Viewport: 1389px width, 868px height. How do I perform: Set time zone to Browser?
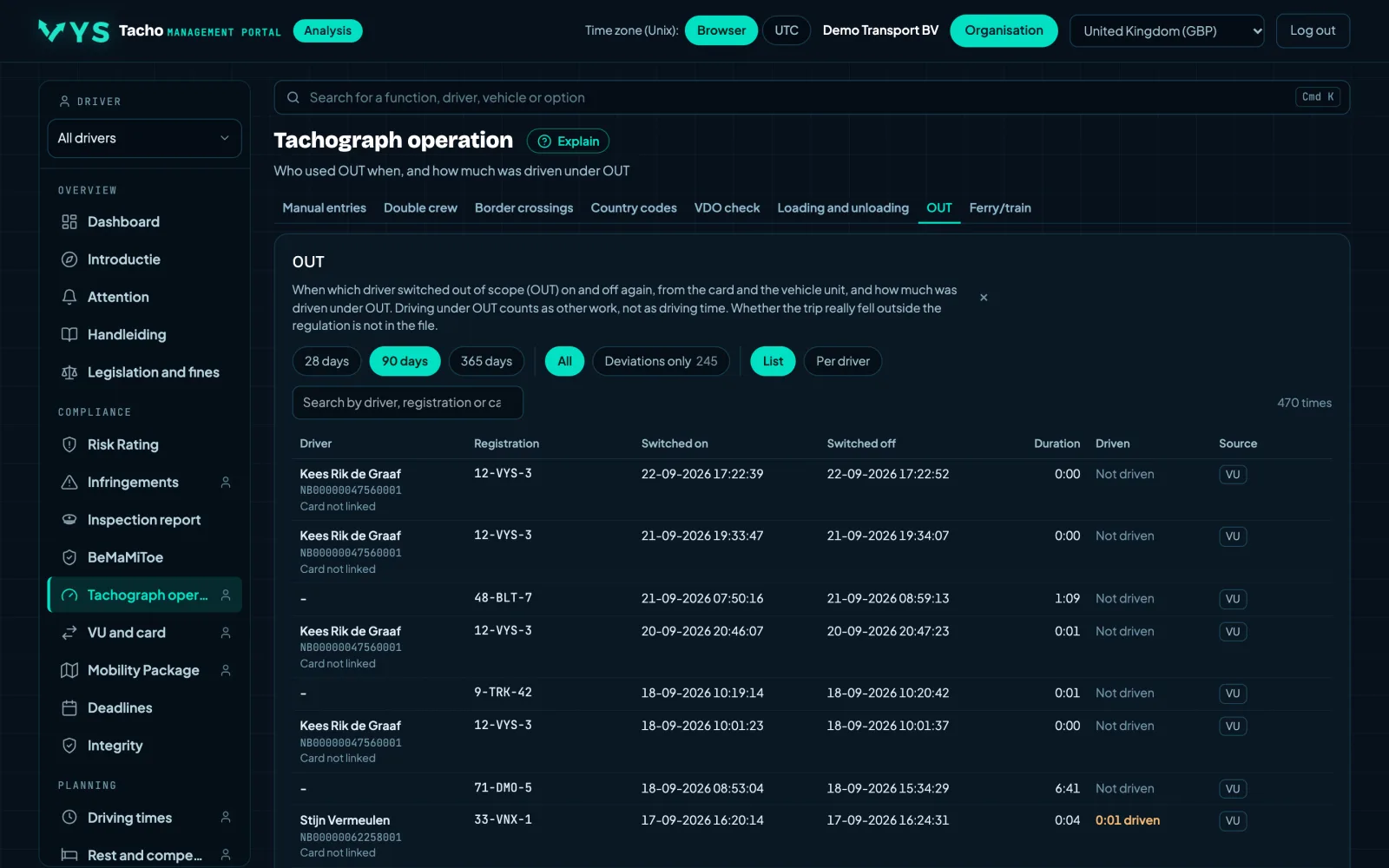(721, 30)
